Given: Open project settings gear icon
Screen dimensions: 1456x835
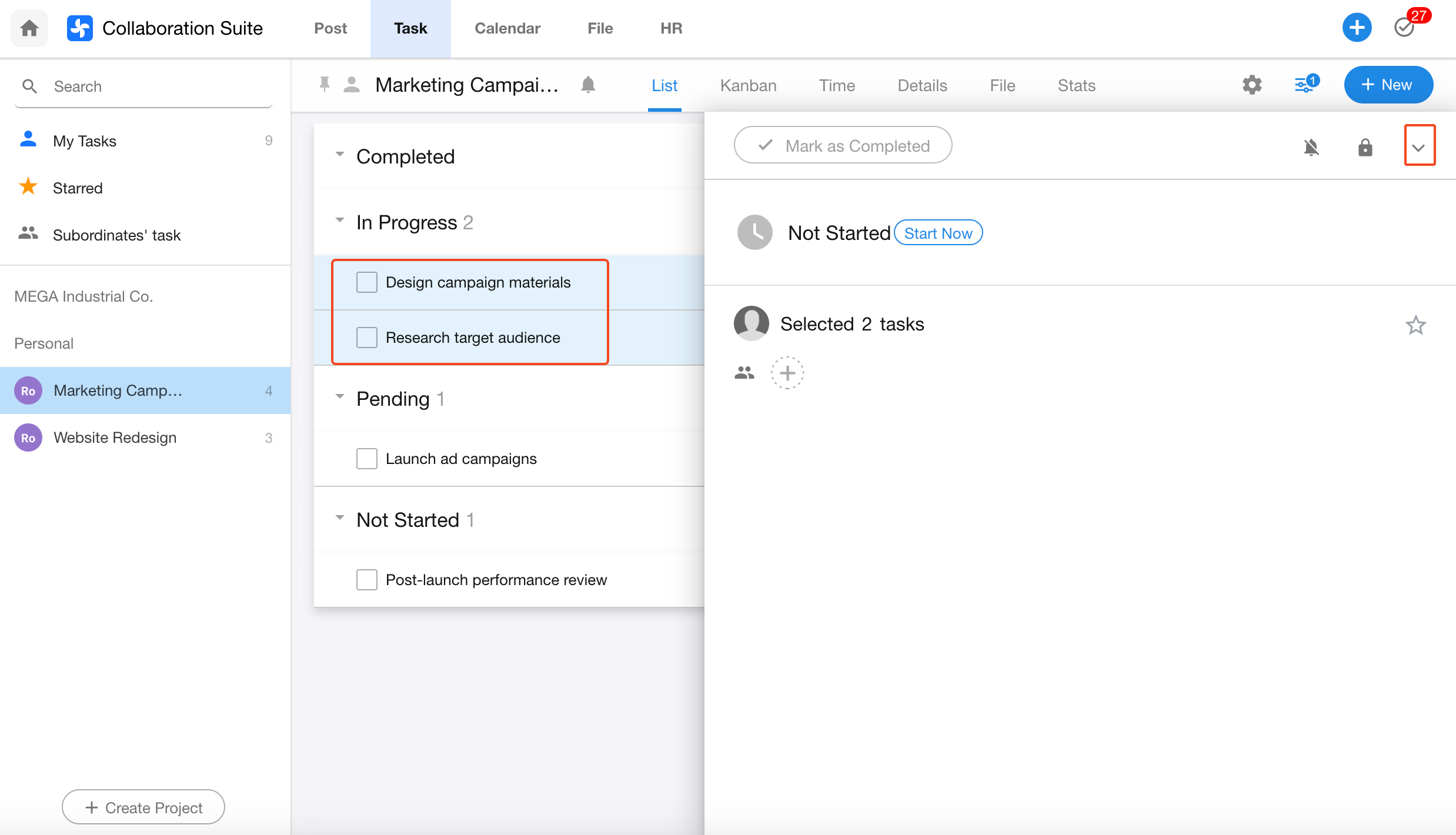Looking at the screenshot, I should pyautogui.click(x=1252, y=85).
